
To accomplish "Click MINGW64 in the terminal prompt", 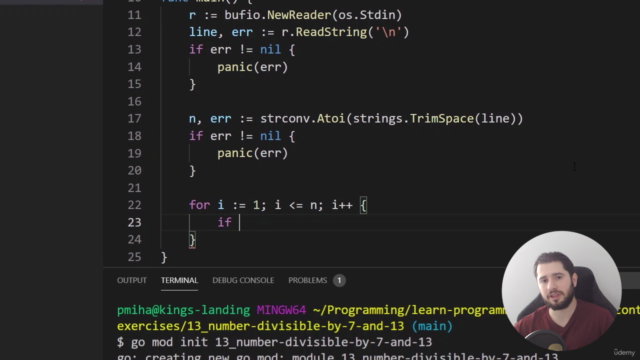I will coord(281,310).
